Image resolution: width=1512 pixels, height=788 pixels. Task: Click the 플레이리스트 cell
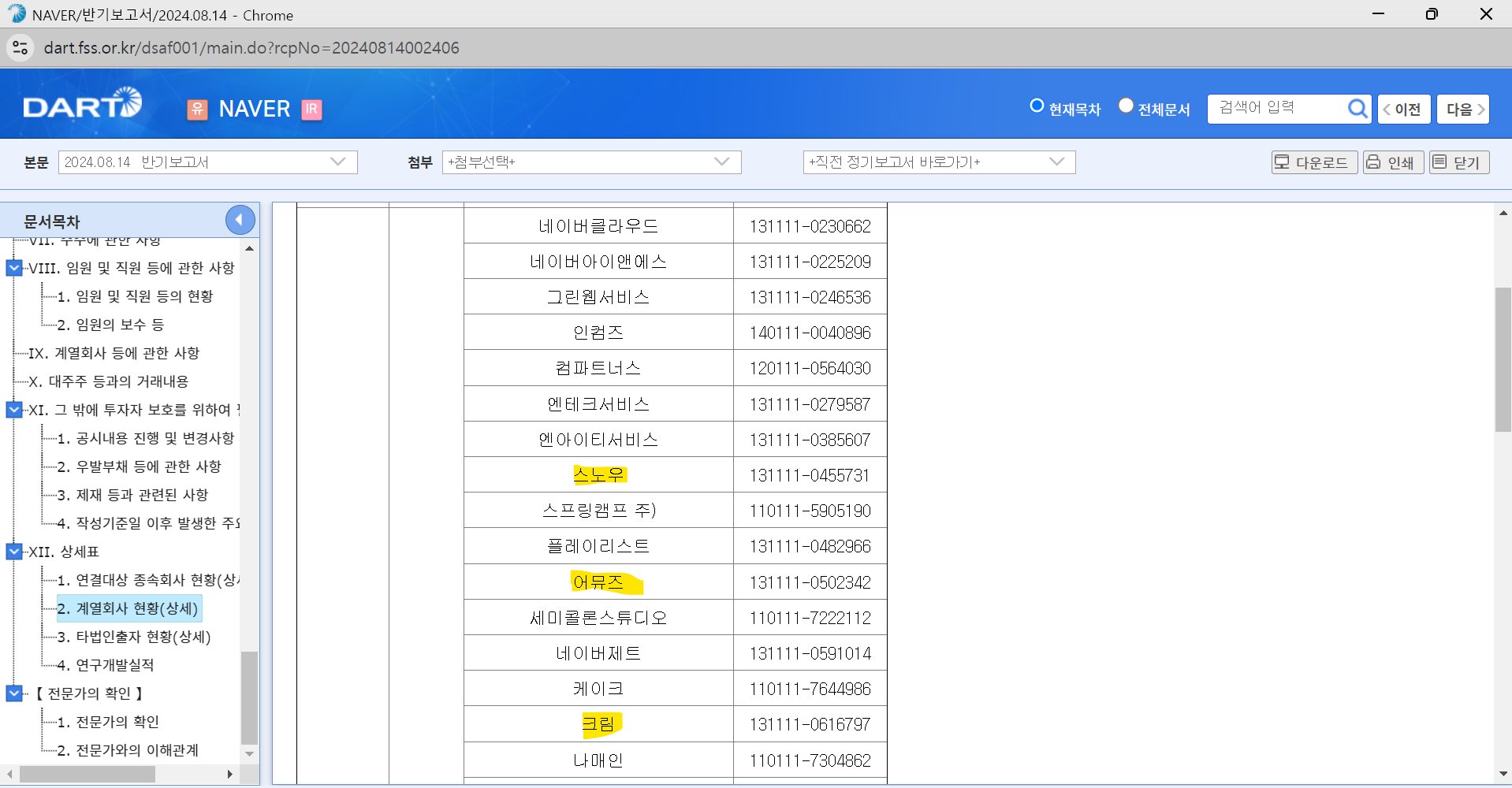[599, 546]
